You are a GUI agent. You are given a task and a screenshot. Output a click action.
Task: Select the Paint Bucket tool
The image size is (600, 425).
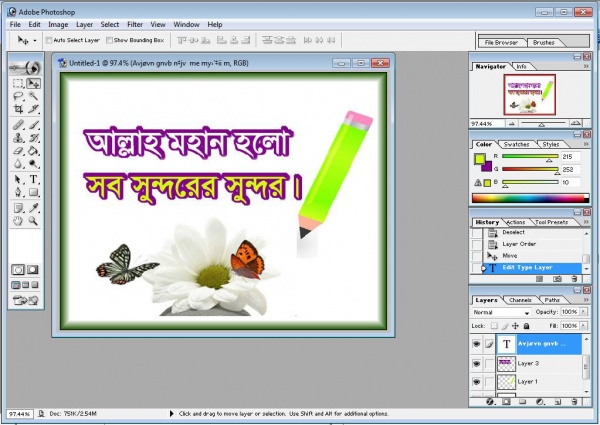[34, 151]
